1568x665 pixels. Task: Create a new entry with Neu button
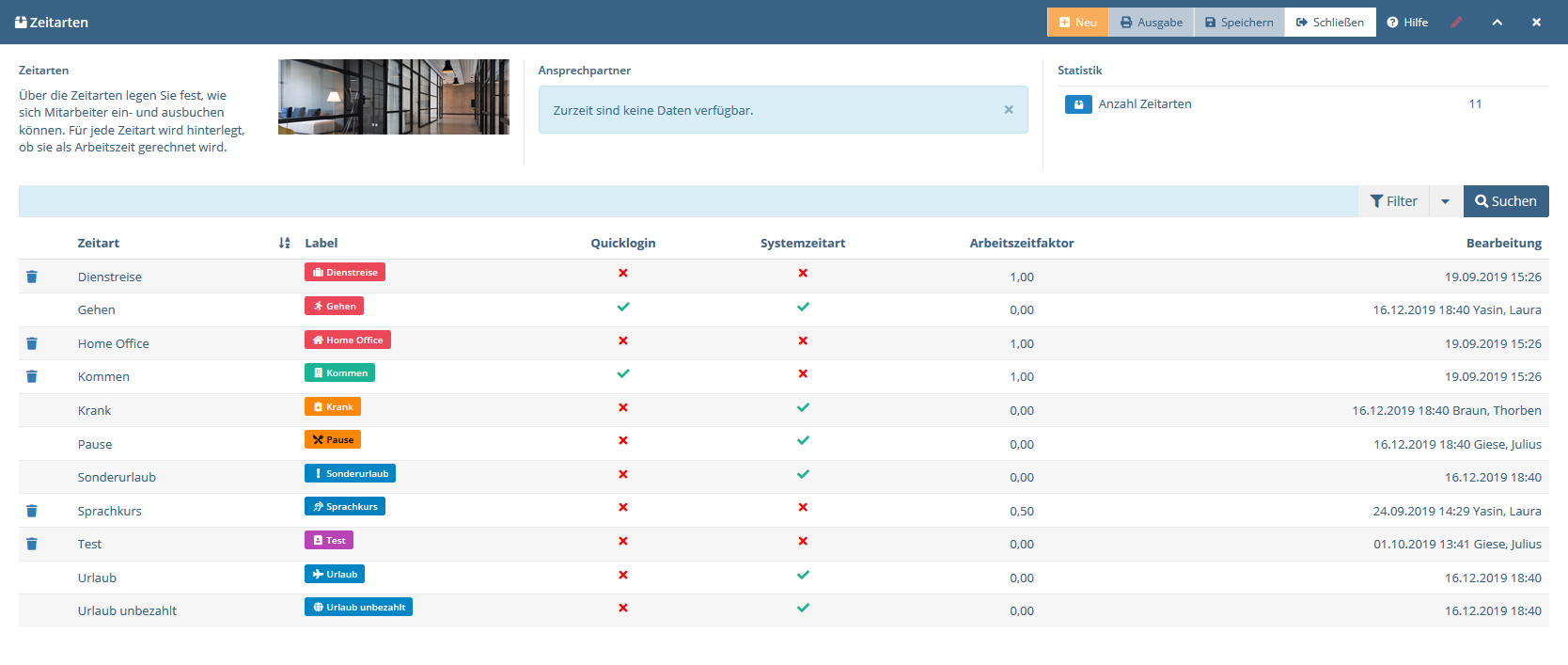pyautogui.click(x=1078, y=23)
